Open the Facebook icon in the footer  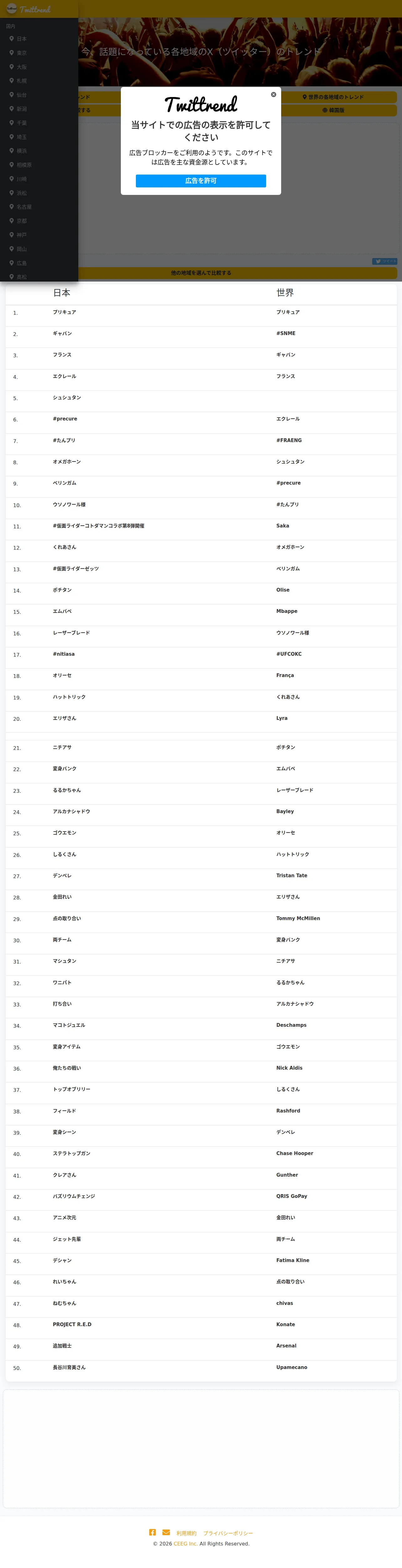pyautogui.click(x=152, y=1532)
